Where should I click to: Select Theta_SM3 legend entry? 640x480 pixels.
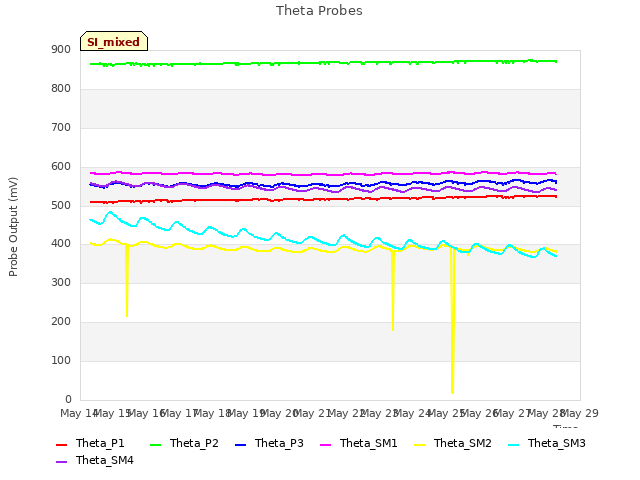click(547, 443)
